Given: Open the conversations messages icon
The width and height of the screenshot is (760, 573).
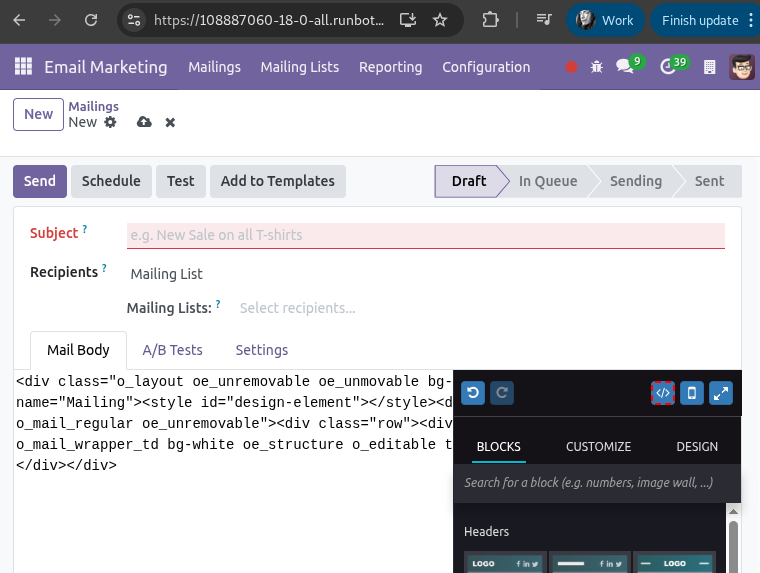Looking at the screenshot, I should tap(625, 66).
